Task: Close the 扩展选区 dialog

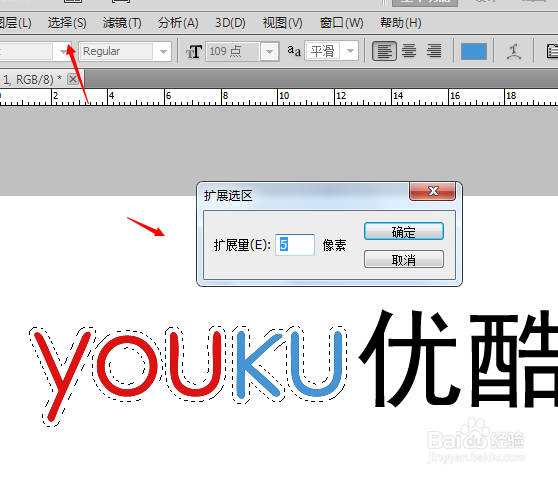Action: 432,192
